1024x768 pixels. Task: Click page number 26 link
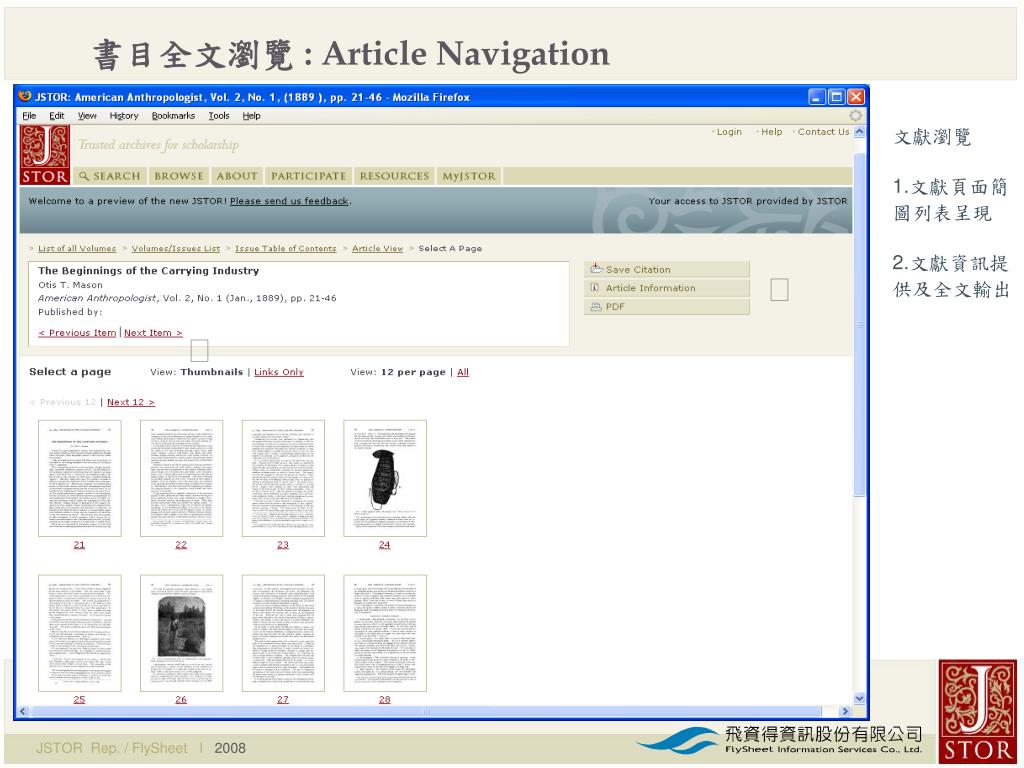181,699
